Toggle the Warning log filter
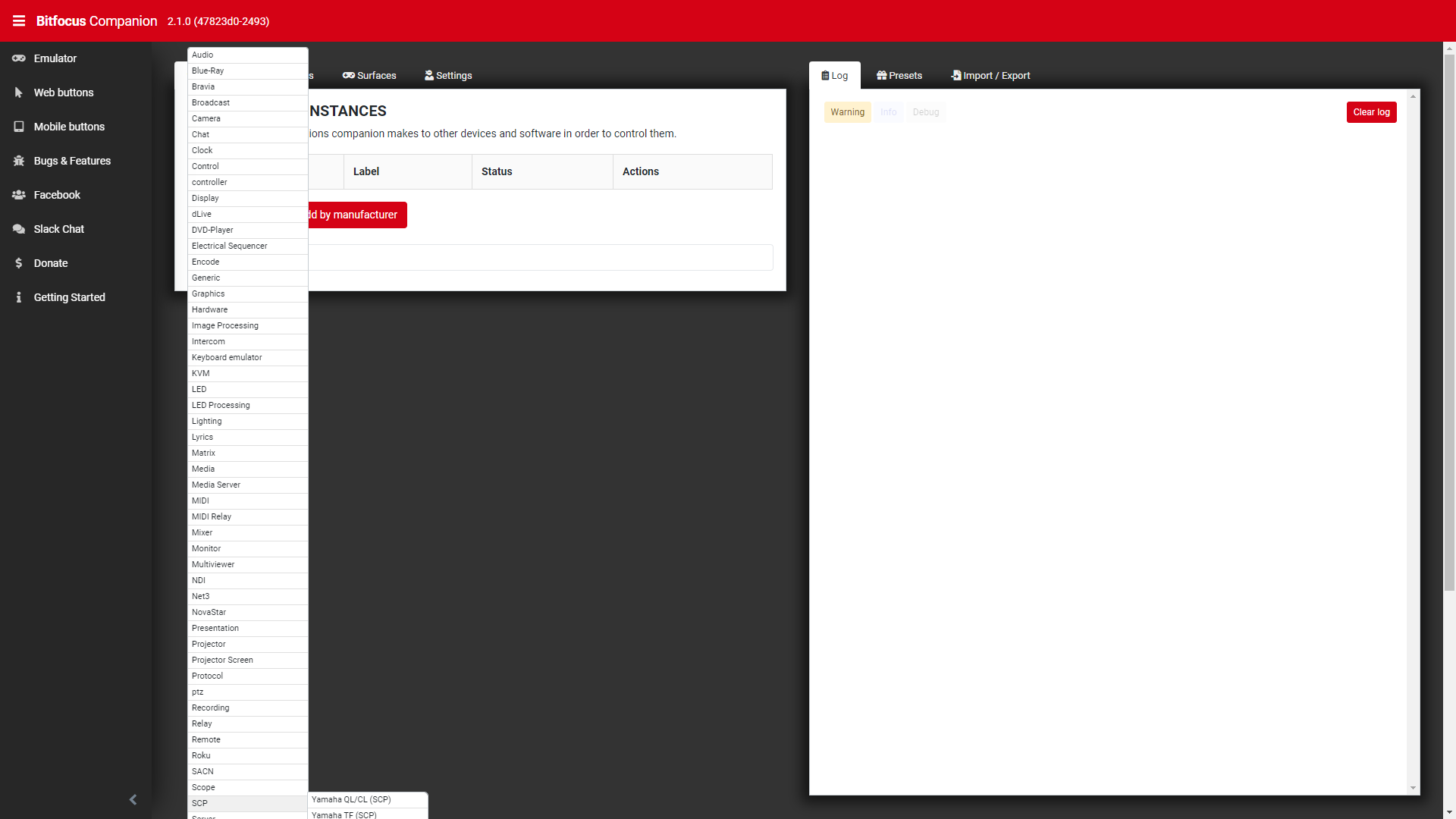 (847, 111)
